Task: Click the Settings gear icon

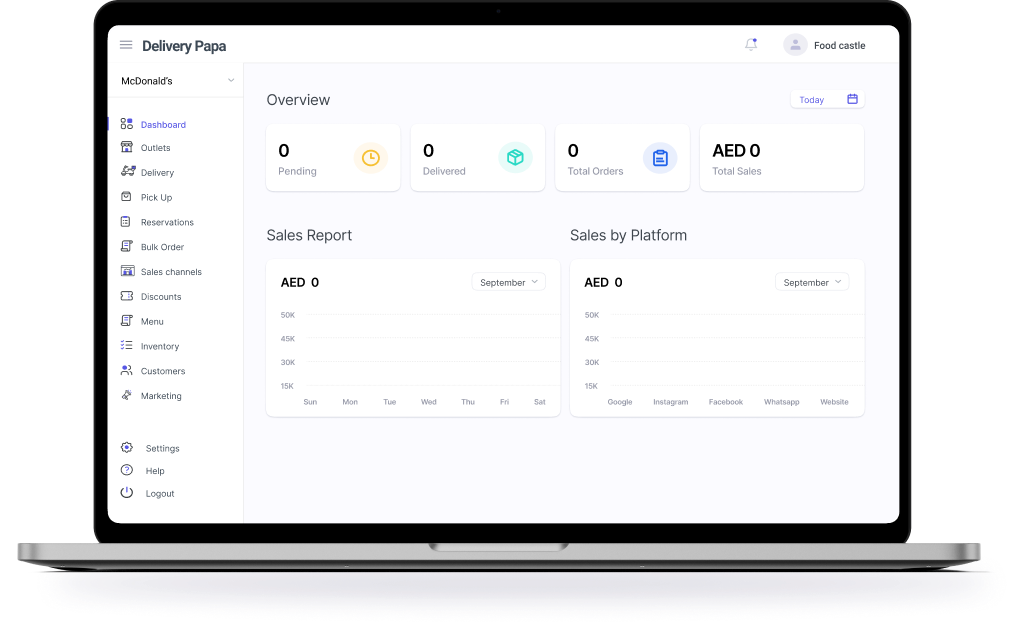Action: click(127, 447)
